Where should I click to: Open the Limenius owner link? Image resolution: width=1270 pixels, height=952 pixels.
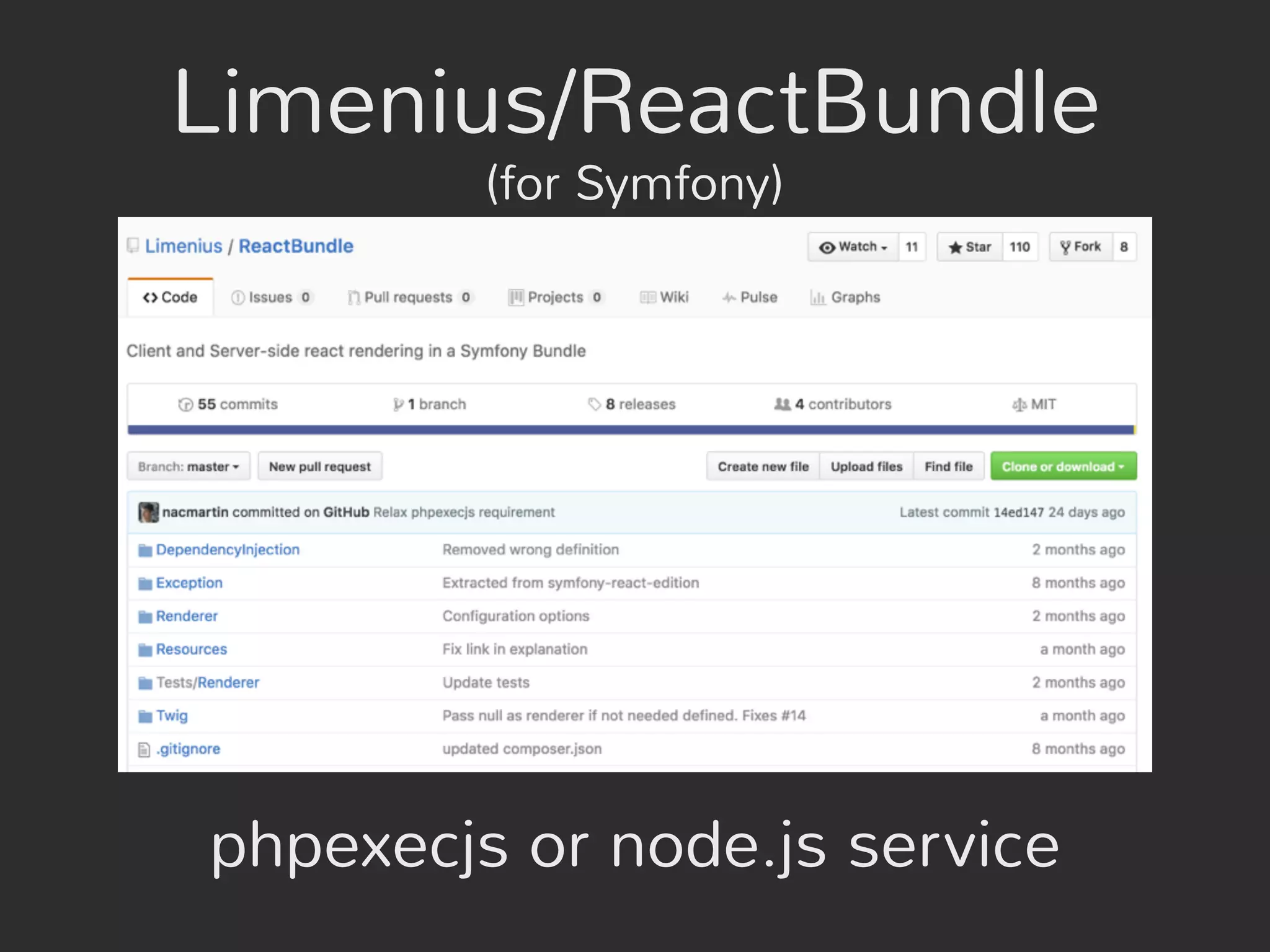pos(184,246)
